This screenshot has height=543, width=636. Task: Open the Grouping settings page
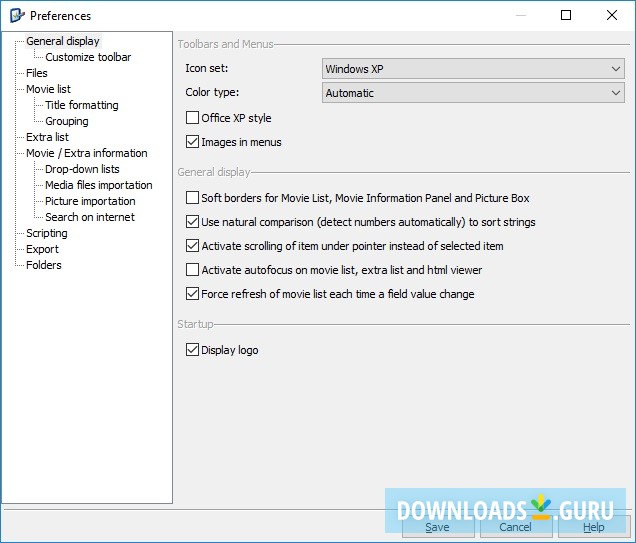pyautogui.click(x=67, y=121)
